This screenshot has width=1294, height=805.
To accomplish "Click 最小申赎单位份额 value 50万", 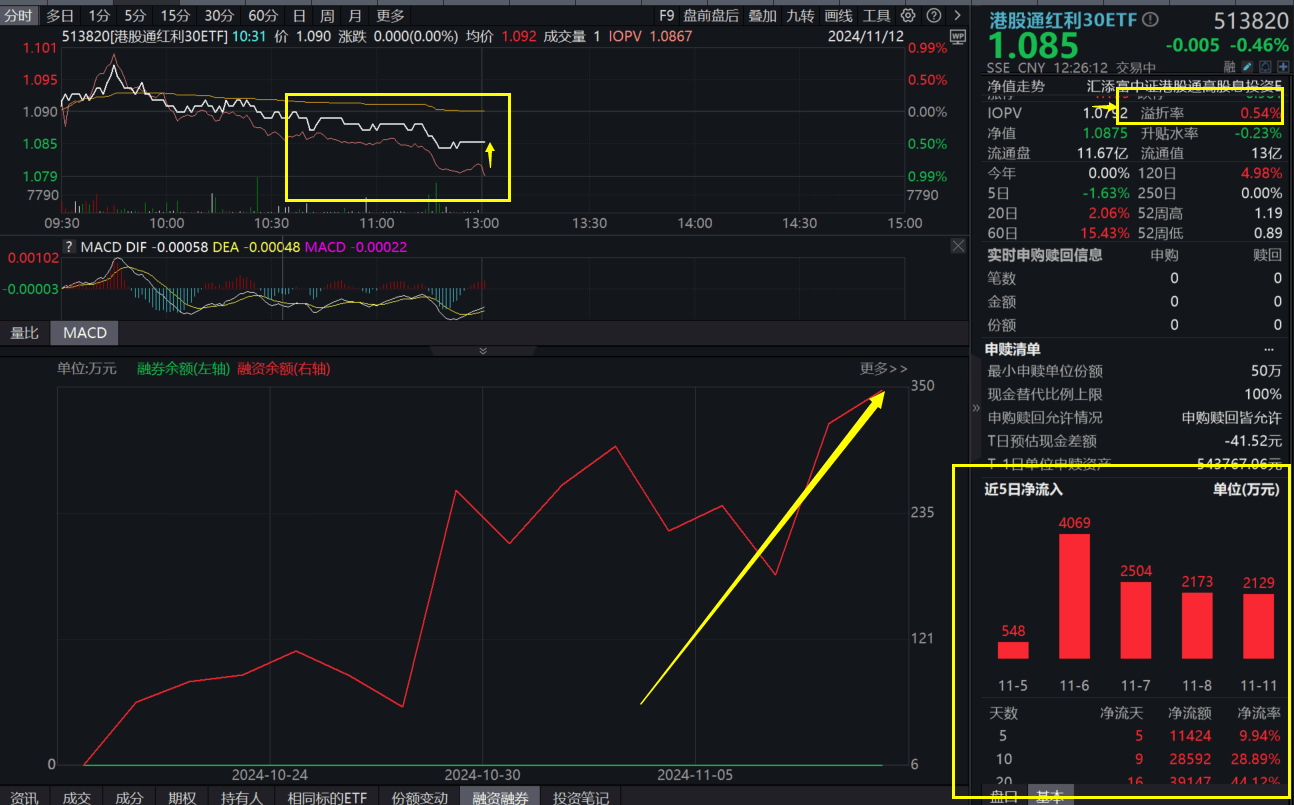I will coord(1266,370).
